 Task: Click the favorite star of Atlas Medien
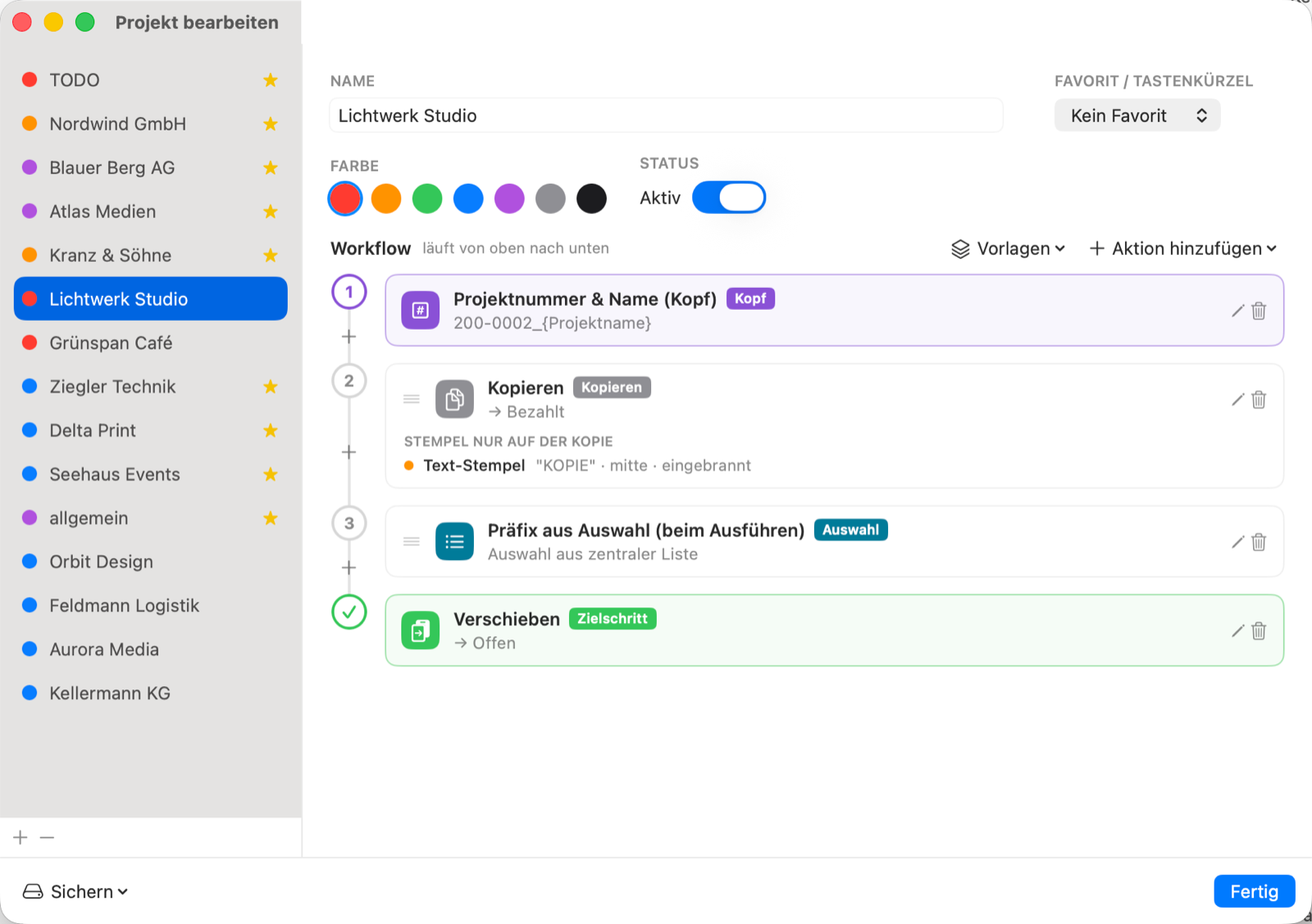click(271, 212)
